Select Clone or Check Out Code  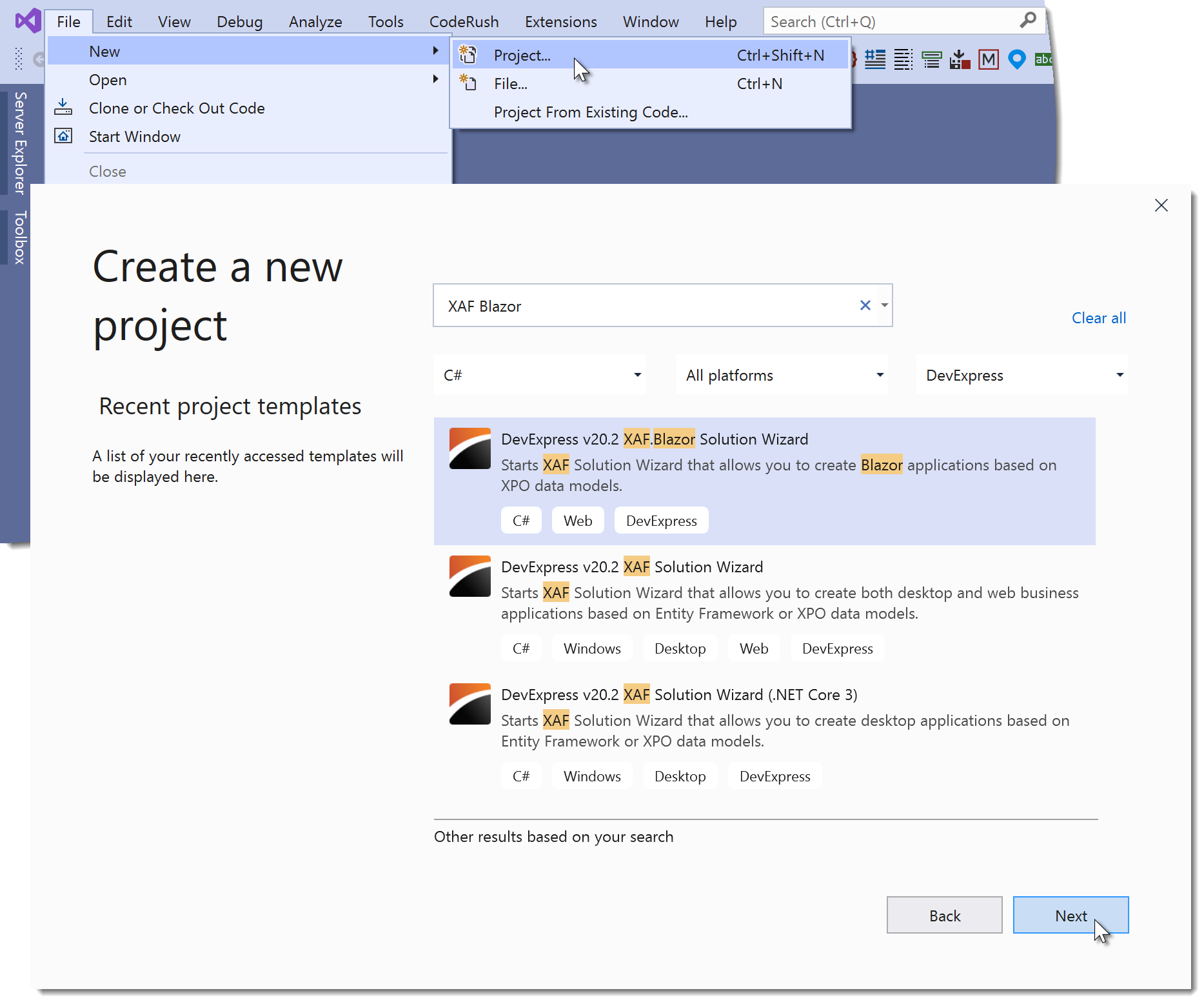pyautogui.click(x=176, y=108)
